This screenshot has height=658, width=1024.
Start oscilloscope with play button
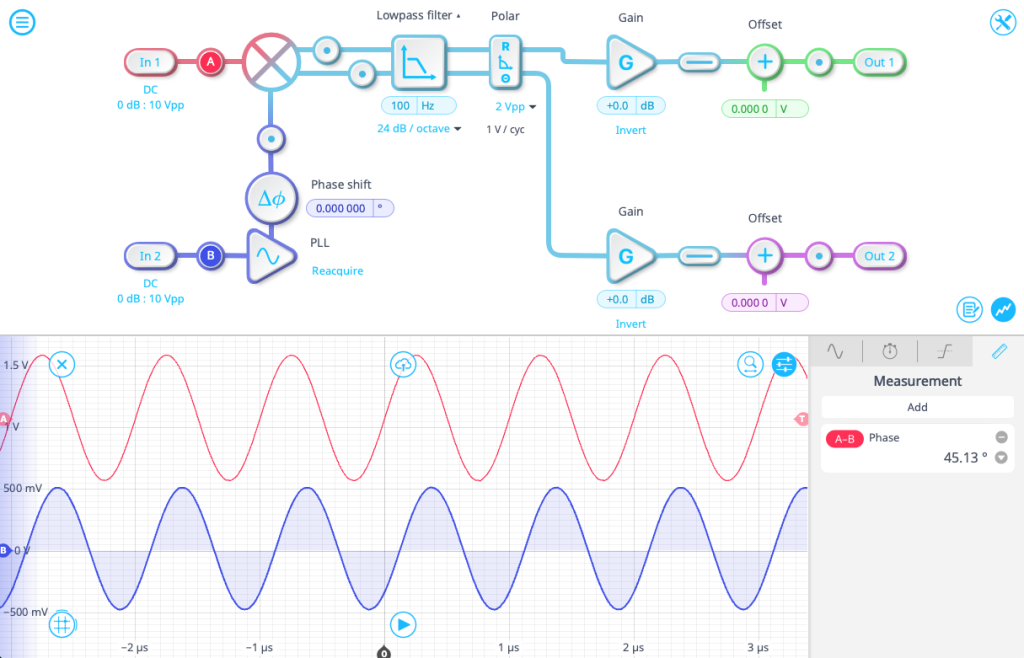(403, 625)
